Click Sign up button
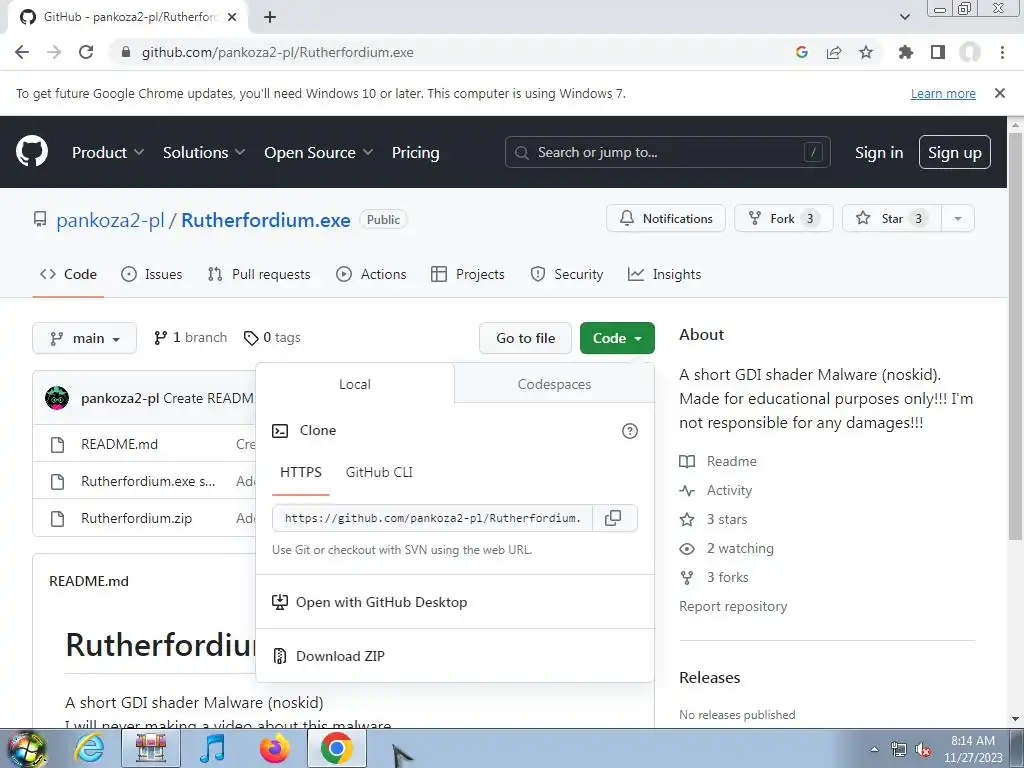Image resolution: width=1024 pixels, height=768 pixels. [954, 152]
